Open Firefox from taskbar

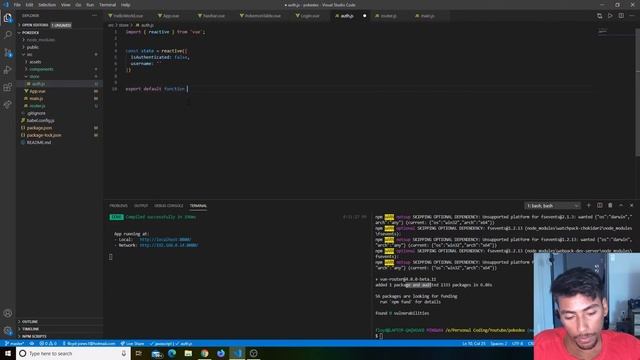[x=221, y=353]
